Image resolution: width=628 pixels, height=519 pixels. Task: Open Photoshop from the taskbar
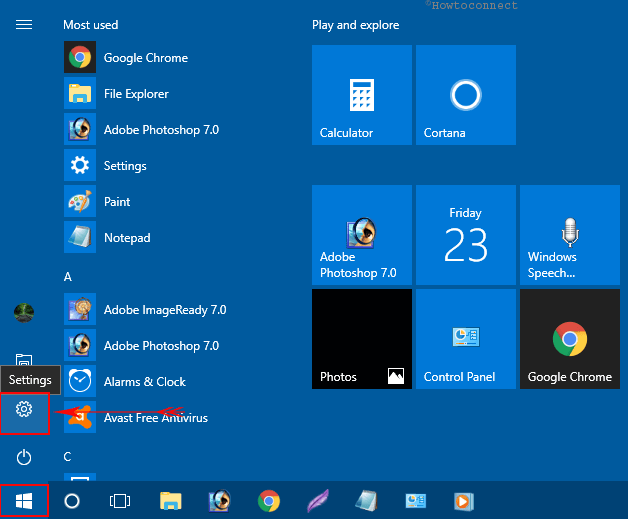220,501
